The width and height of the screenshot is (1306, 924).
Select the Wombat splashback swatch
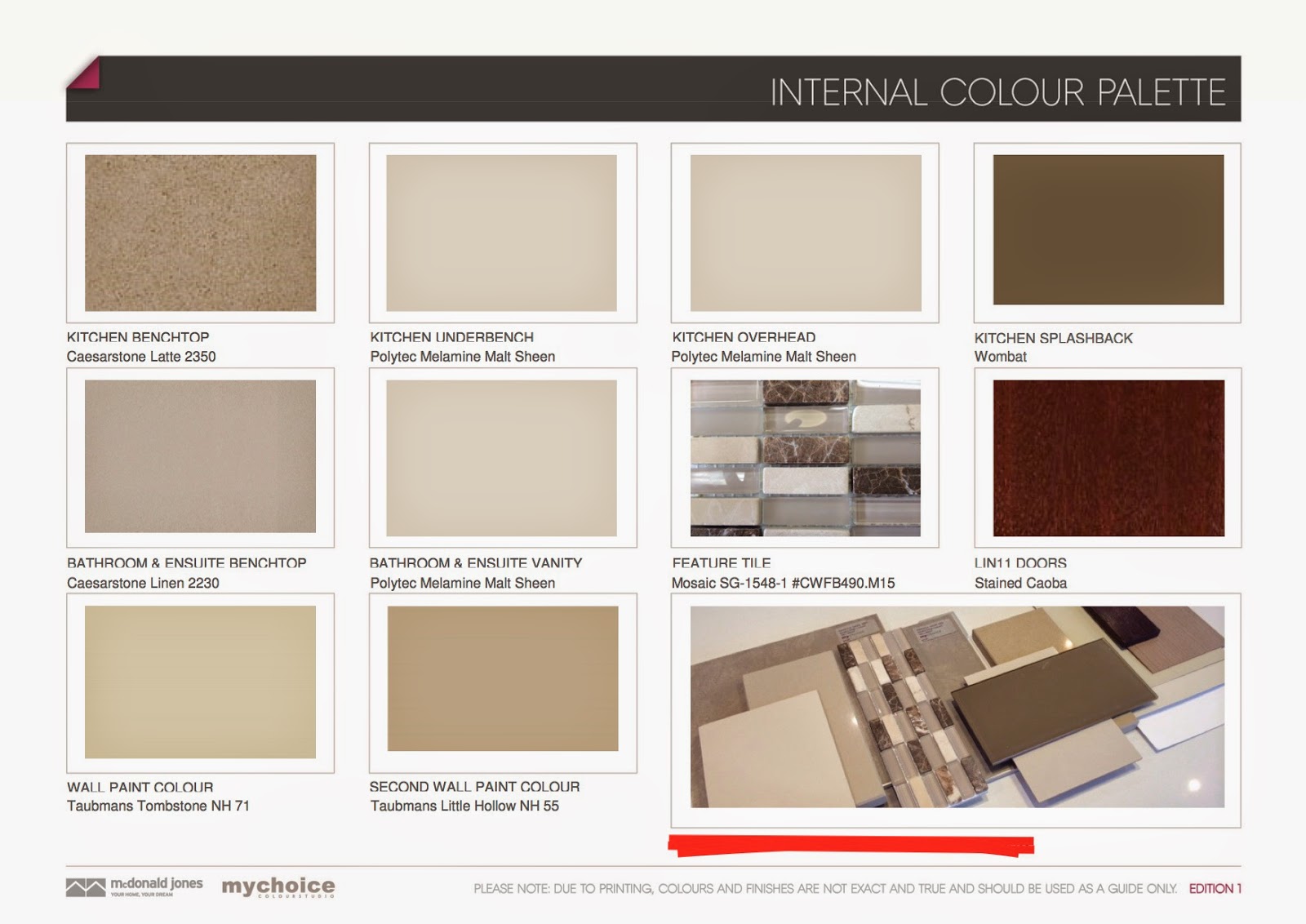[x=1106, y=233]
